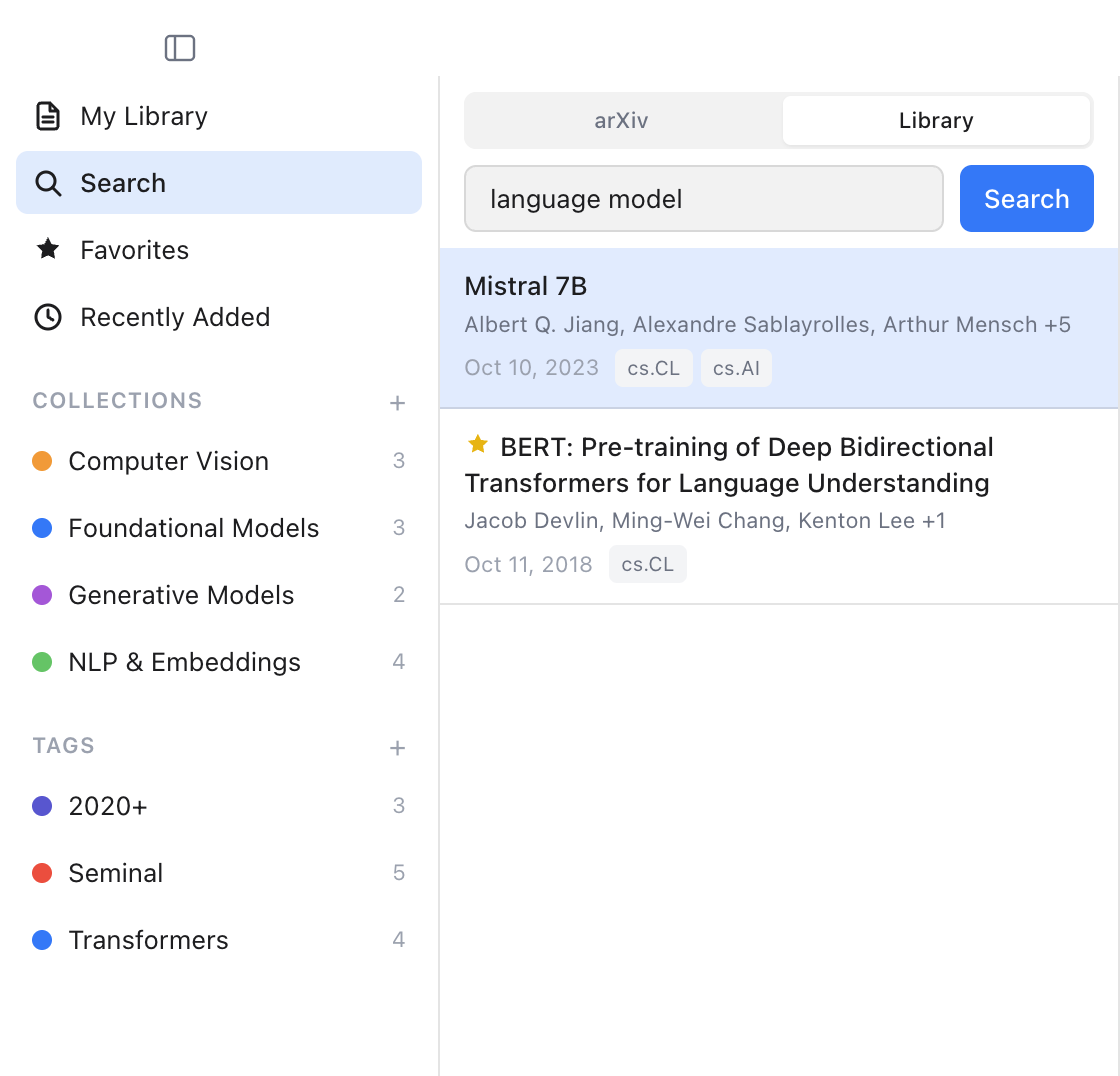
Task: Open the Foundational Models collection
Action: (x=193, y=527)
